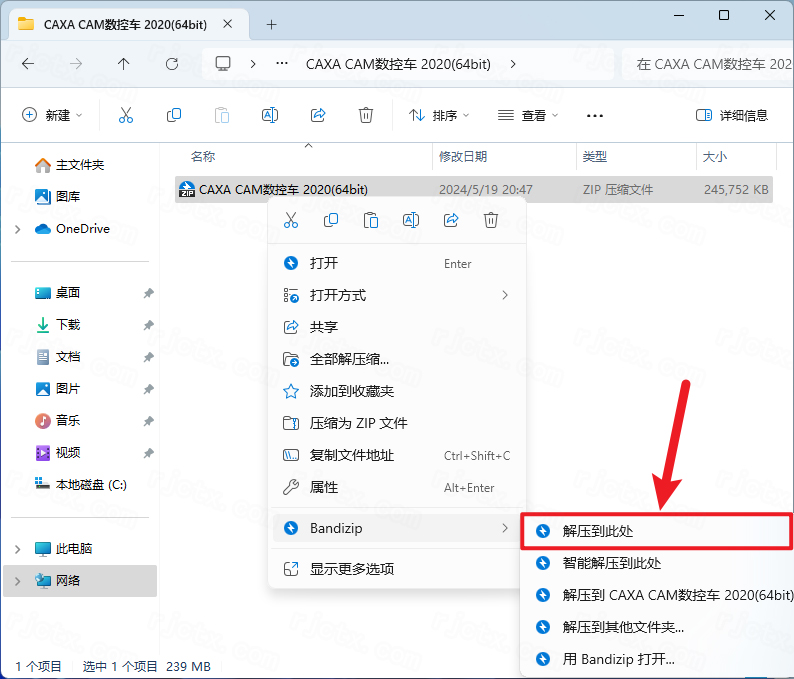The height and width of the screenshot is (679, 794).
Task: Click the rename icon in context menu
Action: coord(410,220)
